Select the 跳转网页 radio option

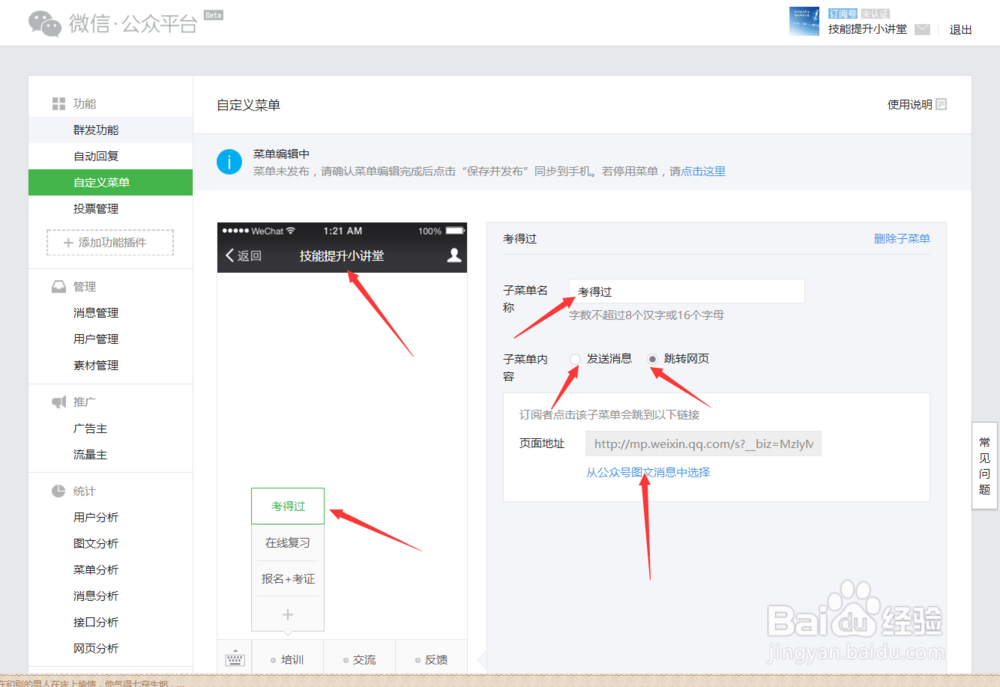point(654,358)
